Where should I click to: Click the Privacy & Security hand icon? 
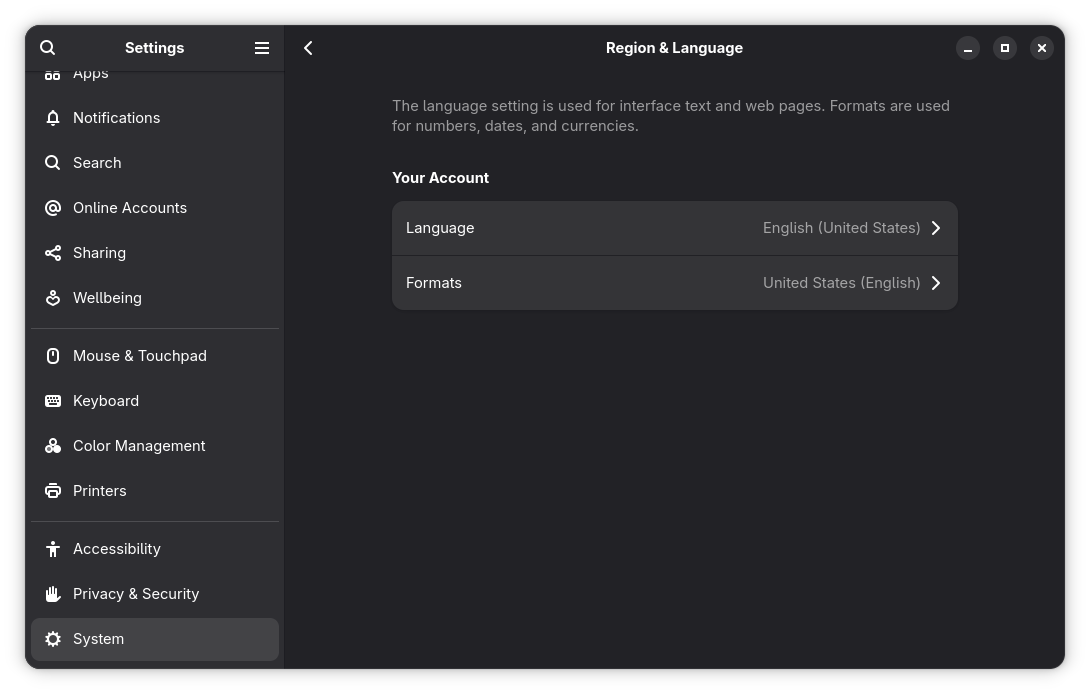click(53, 594)
